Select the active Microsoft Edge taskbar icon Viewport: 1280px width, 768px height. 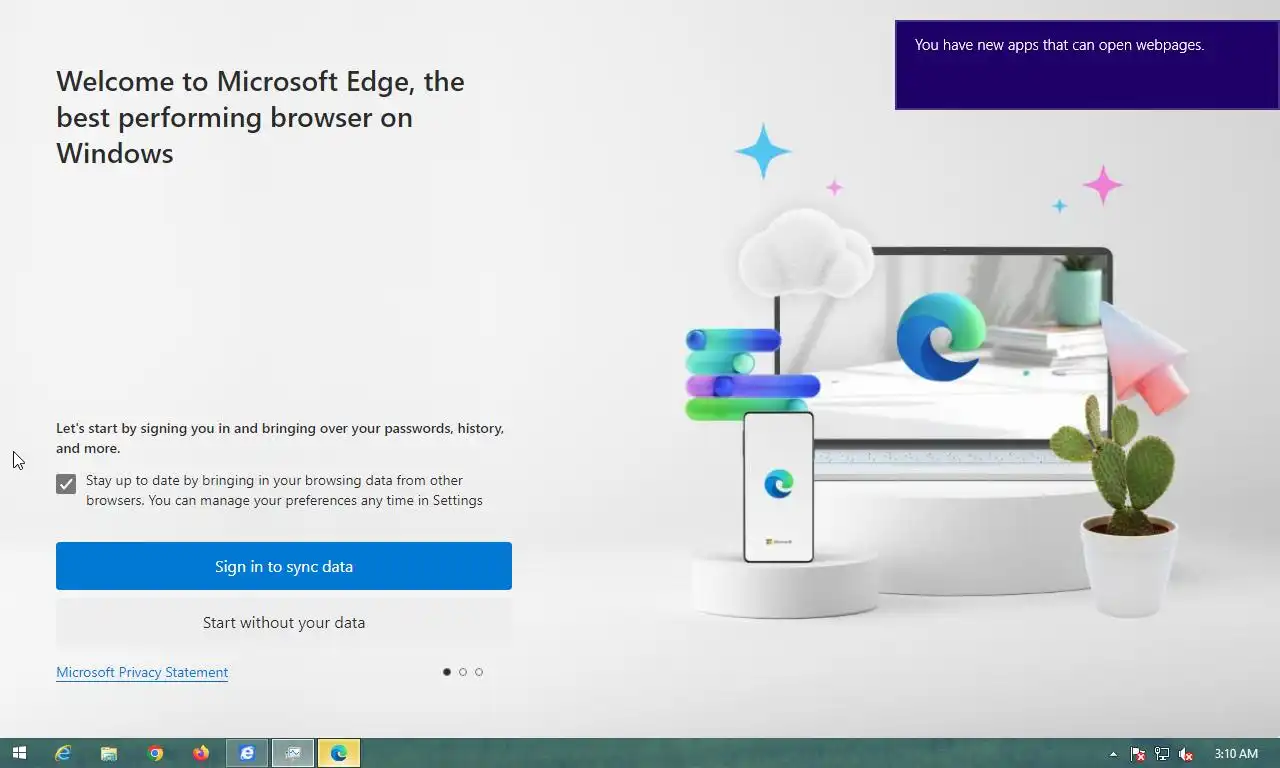click(x=339, y=753)
